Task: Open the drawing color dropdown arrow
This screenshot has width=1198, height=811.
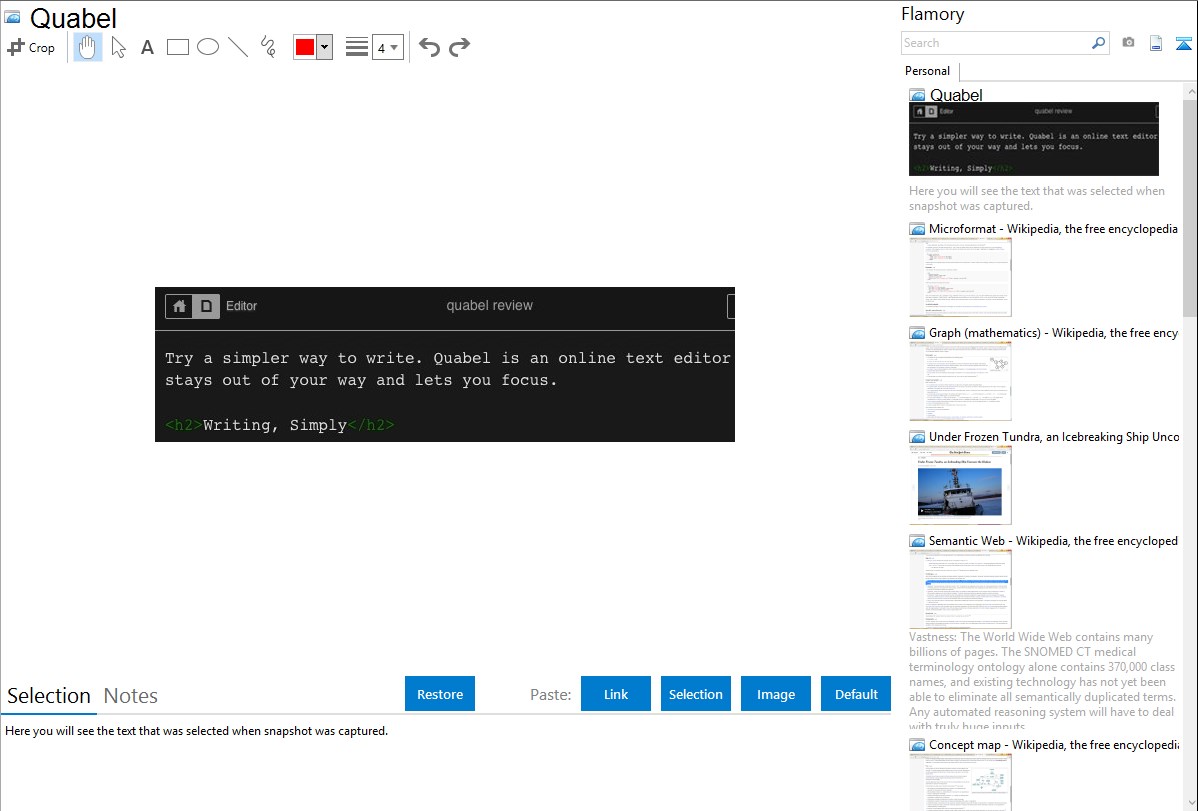Action: tap(324, 47)
